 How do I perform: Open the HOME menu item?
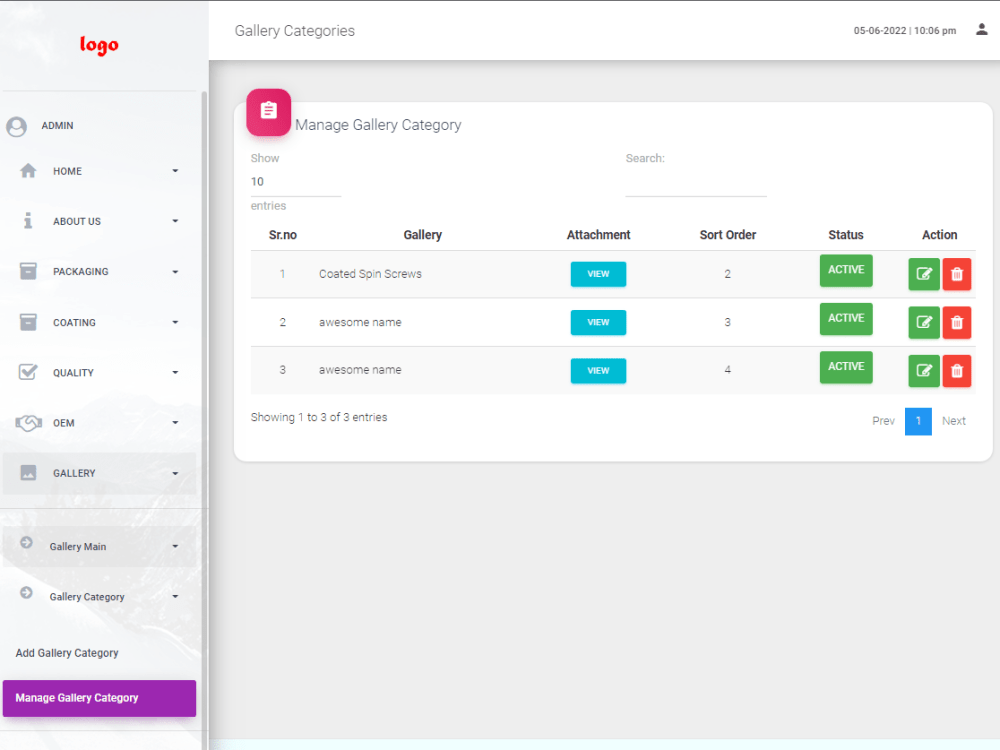click(x=99, y=171)
